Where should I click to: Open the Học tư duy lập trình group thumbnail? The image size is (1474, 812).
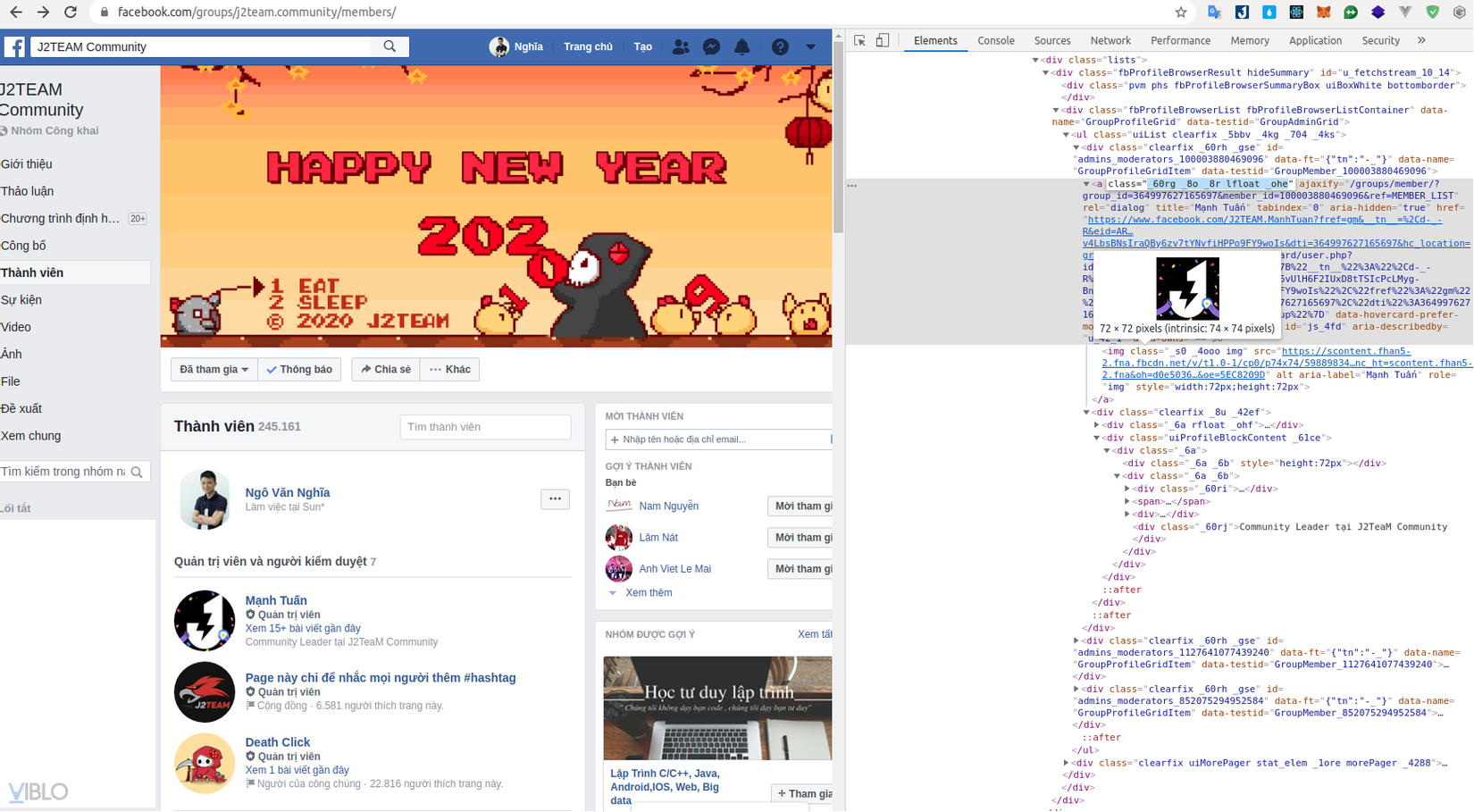point(717,708)
